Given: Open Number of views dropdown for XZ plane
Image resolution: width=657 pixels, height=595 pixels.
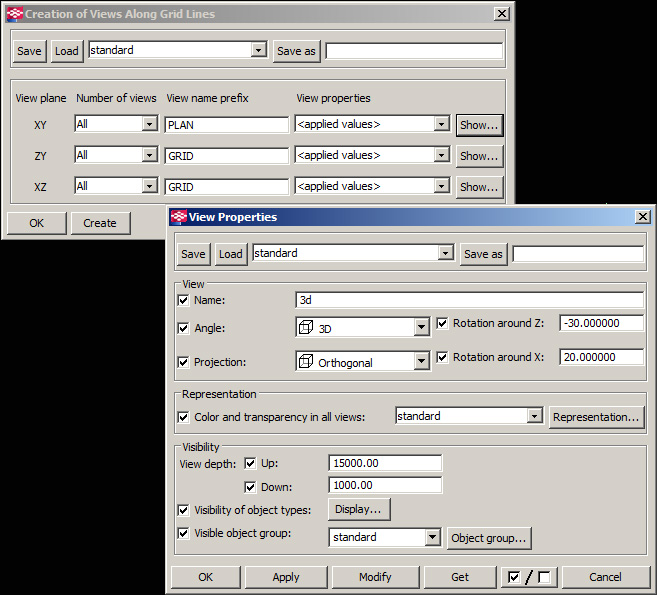Looking at the screenshot, I should 149,186.
